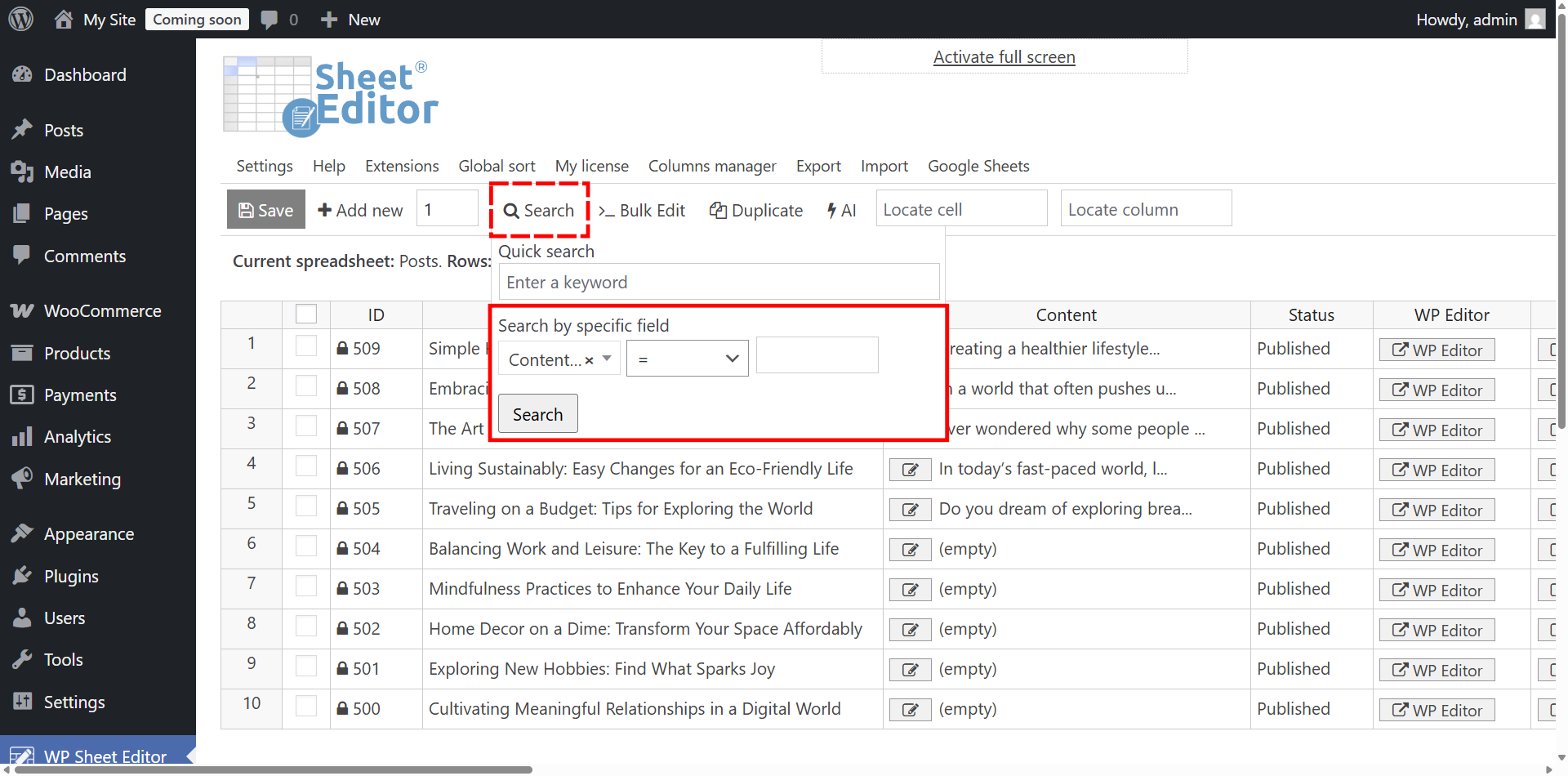The height and width of the screenshot is (776, 1568).
Task: Click the Tools wrench icon
Action: (x=22, y=659)
